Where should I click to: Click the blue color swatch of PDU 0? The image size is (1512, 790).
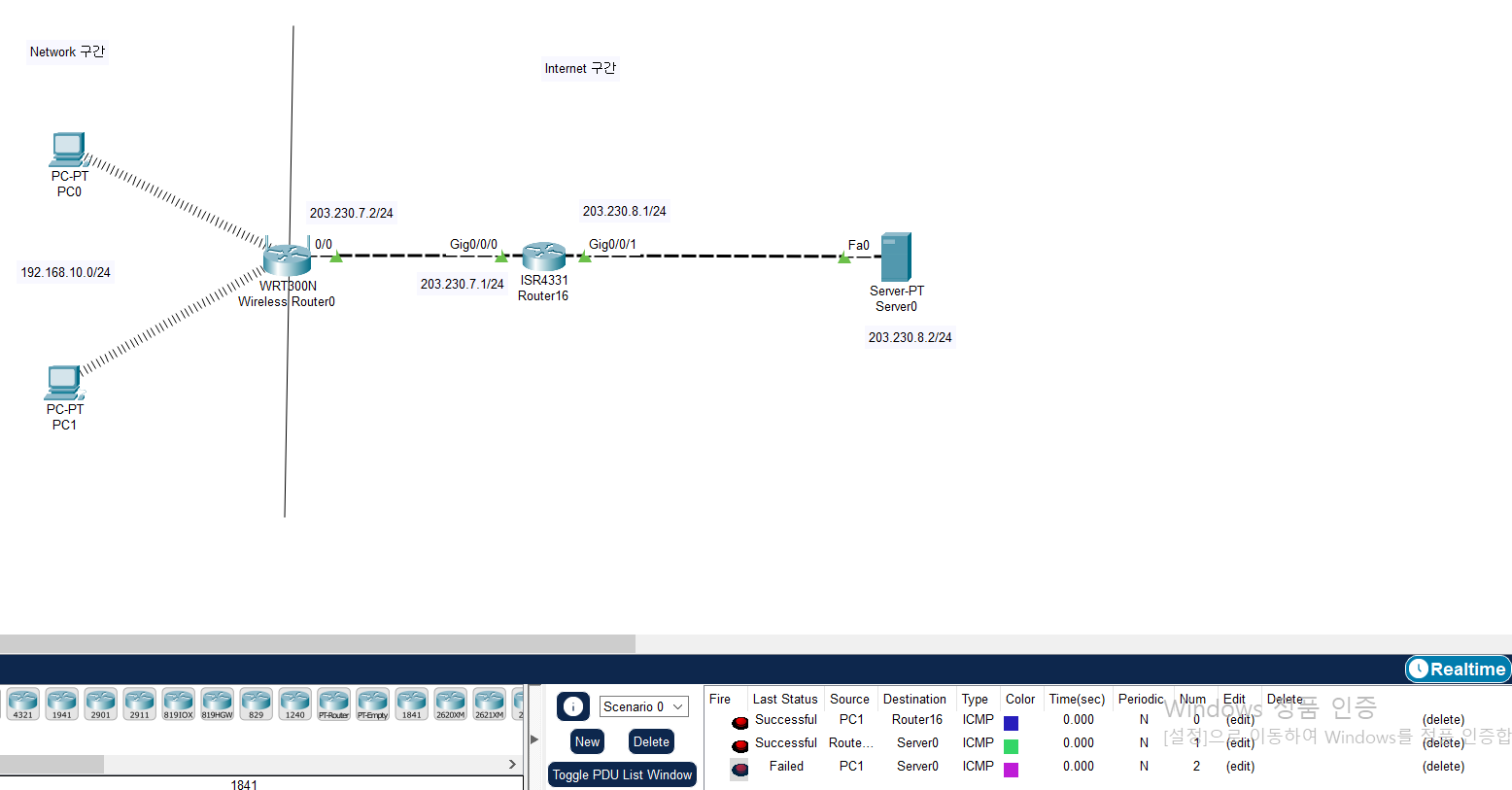pyautogui.click(x=1011, y=723)
